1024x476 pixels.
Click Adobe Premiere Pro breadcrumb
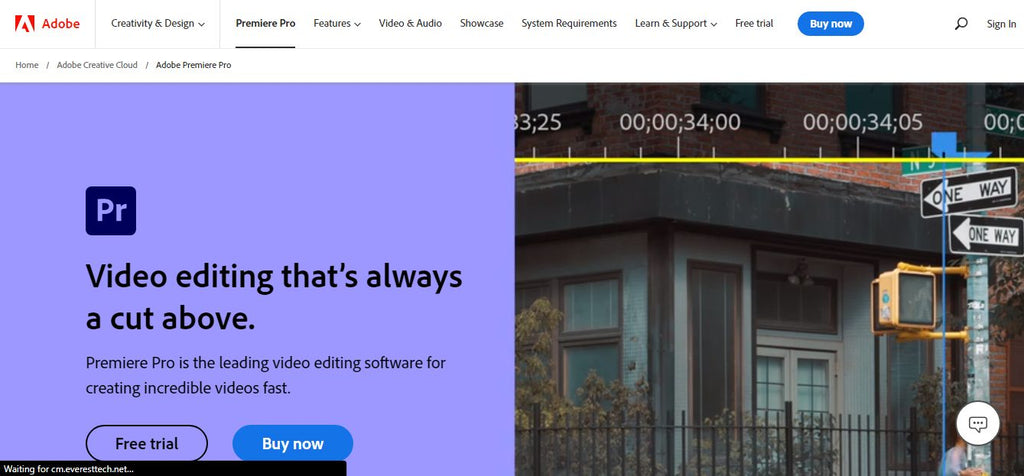(193, 65)
